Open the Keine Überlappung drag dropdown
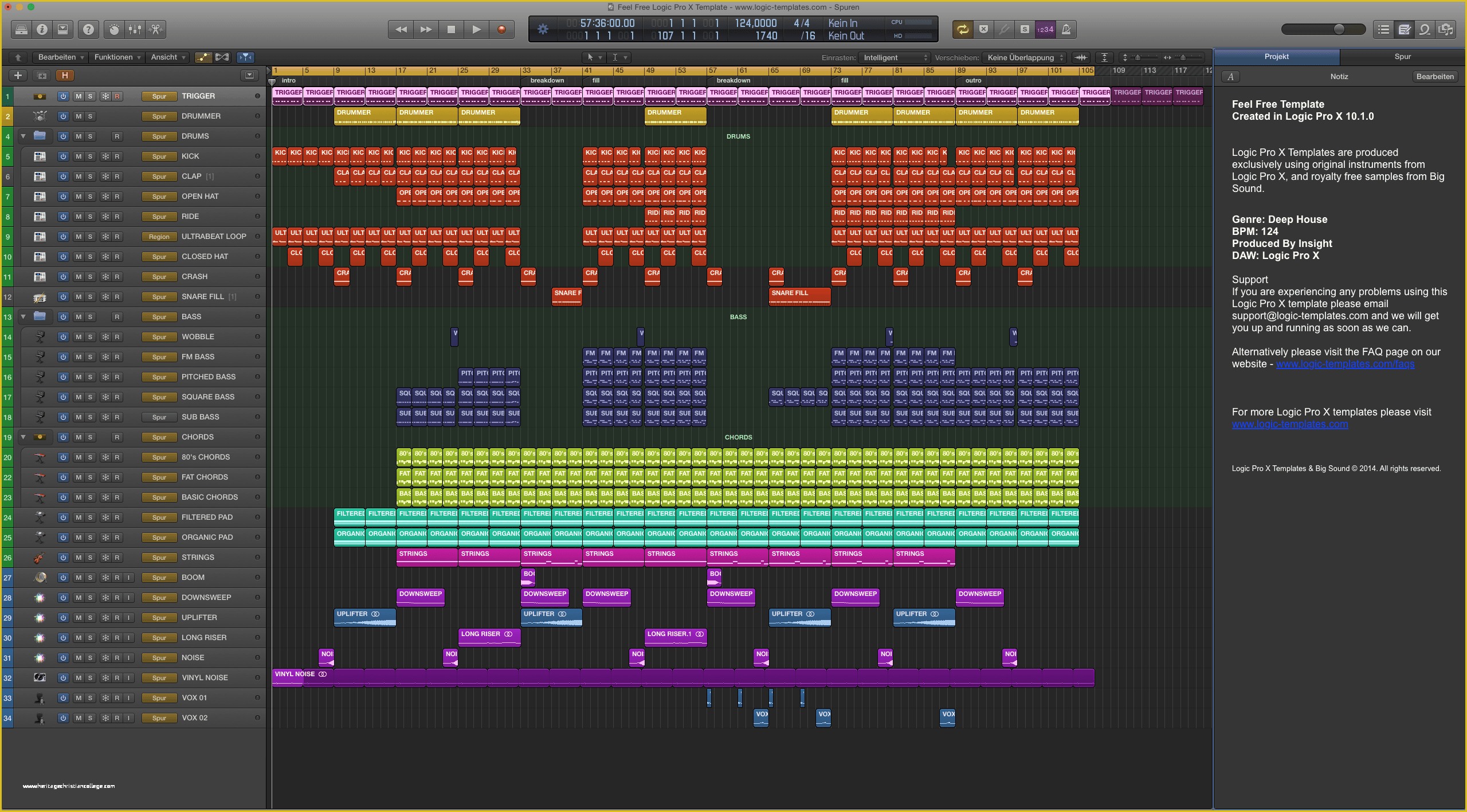The width and height of the screenshot is (1467, 812). coord(1024,57)
